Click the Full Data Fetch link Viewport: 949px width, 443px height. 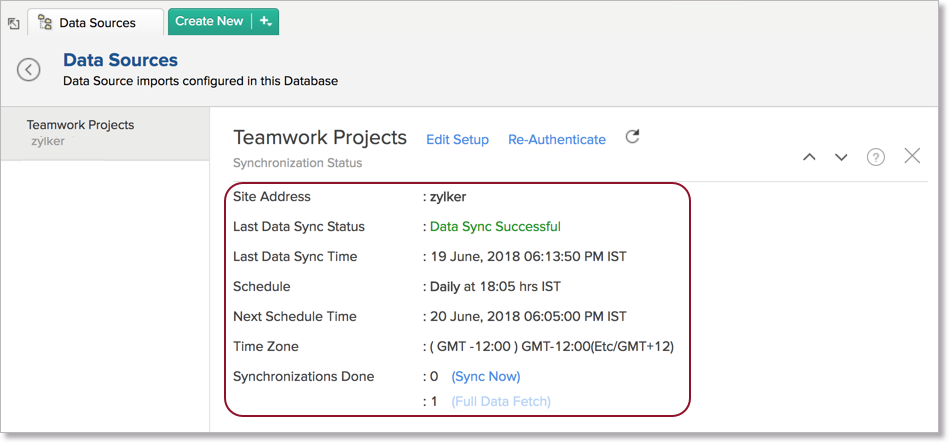click(501, 401)
